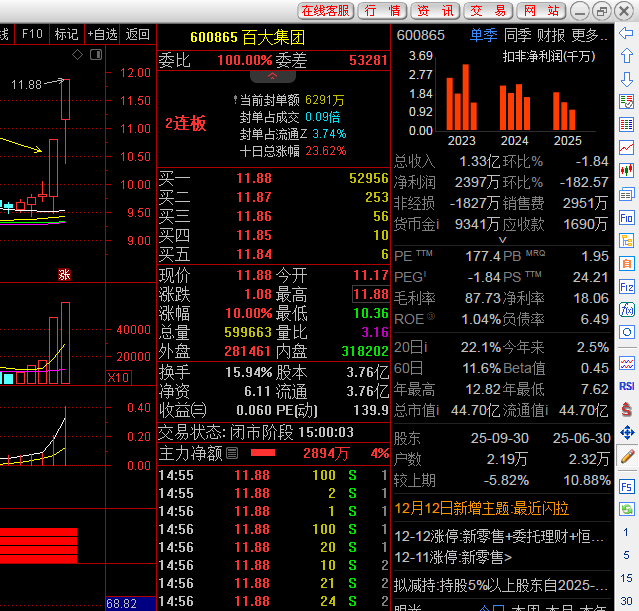Click the 2023 bar group in profit chart
The width and height of the screenshot is (639, 611).
(x=462, y=98)
